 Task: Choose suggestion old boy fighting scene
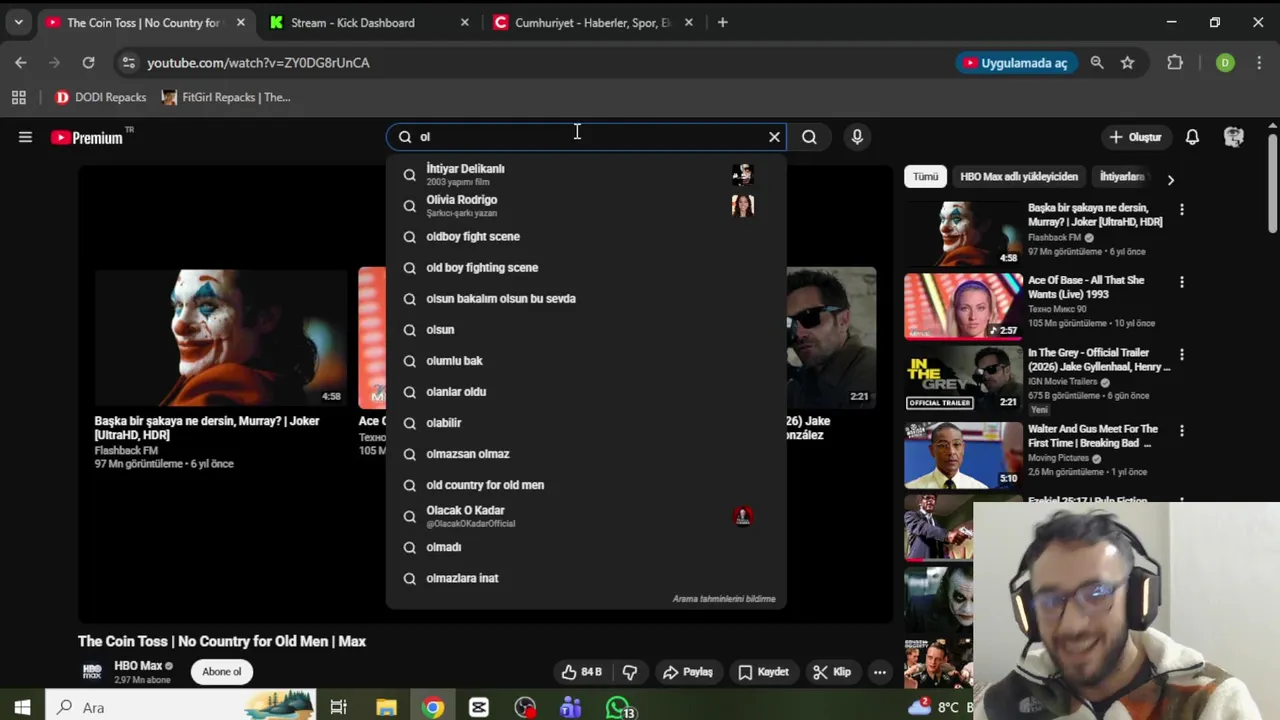(x=586, y=268)
